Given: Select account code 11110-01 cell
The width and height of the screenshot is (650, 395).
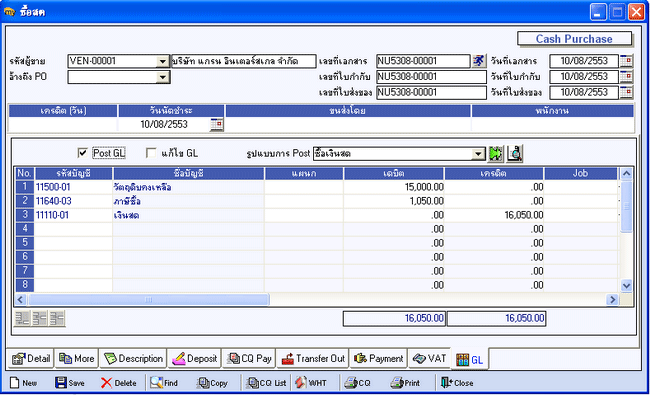Looking at the screenshot, I should (x=73, y=215).
